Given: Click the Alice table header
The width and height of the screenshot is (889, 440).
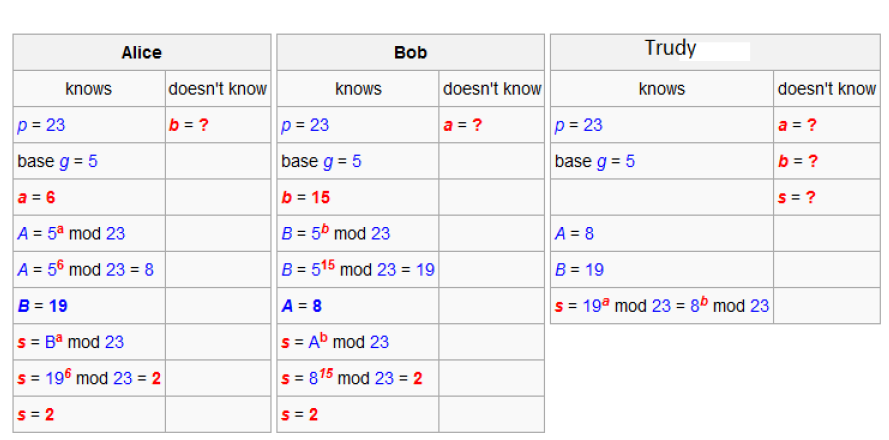Looking at the screenshot, I should pos(141,53).
